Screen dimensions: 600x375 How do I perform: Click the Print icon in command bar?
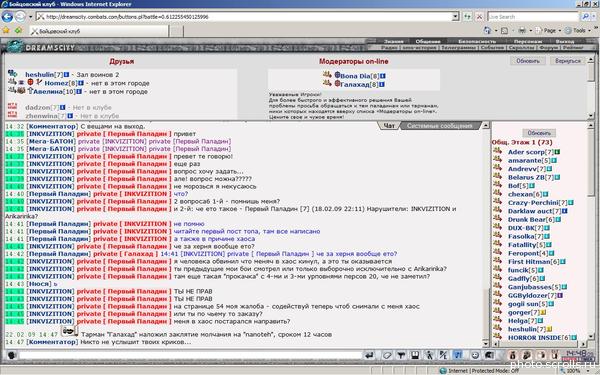pyautogui.click(x=522, y=30)
